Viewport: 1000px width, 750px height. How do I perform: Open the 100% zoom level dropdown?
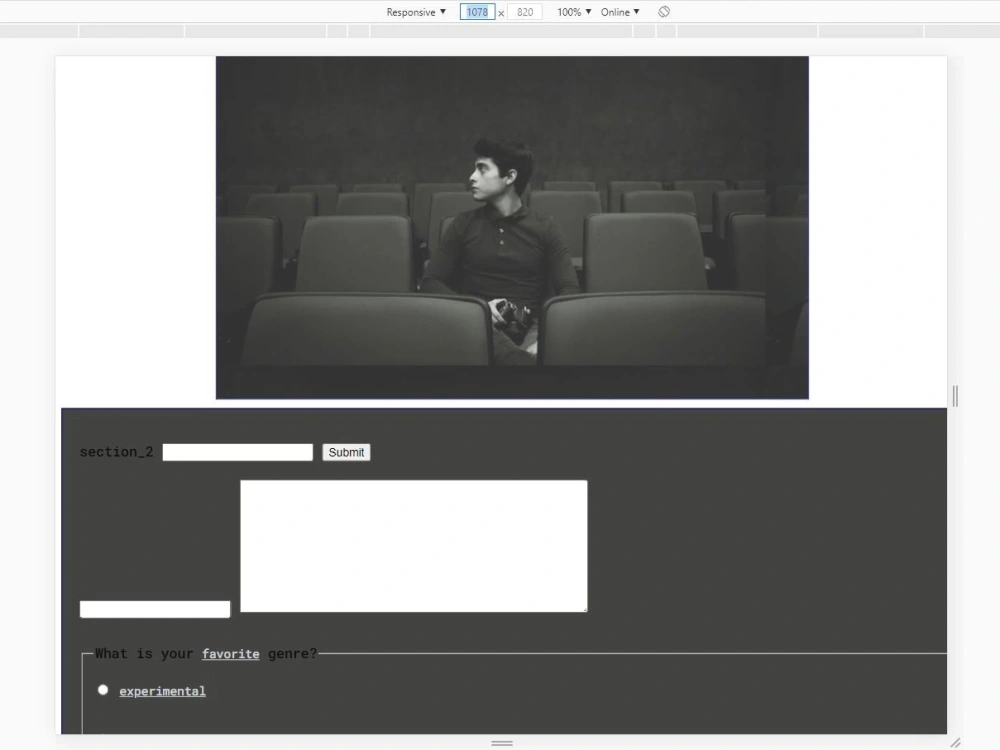tap(570, 11)
